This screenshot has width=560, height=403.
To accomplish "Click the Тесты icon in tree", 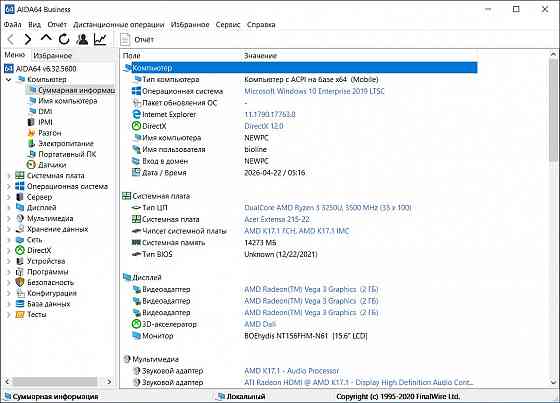I will [x=20, y=315].
